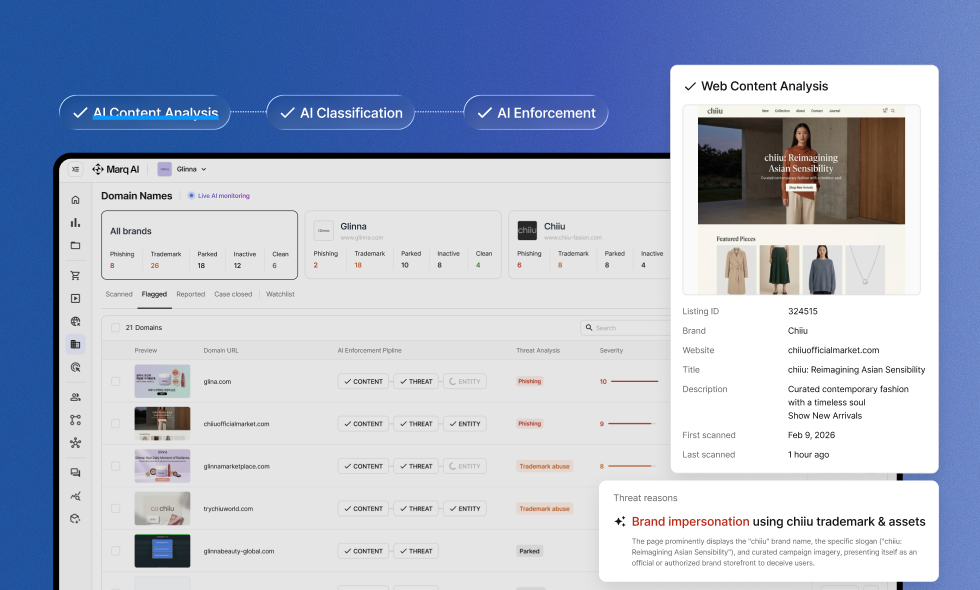Open the glinnabeauty-global.com preview thumbnail
This screenshot has width=980, height=590.
click(162, 551)
